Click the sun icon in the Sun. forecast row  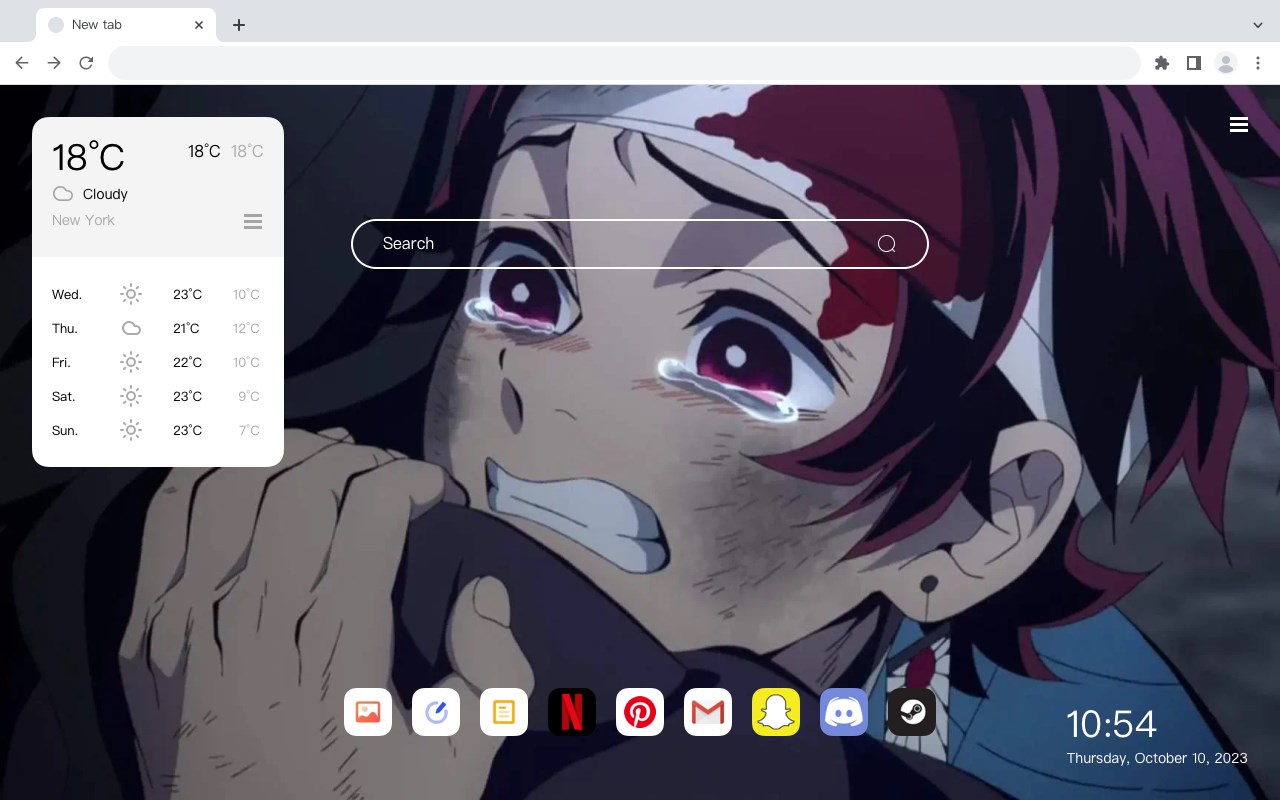point(131,430)
